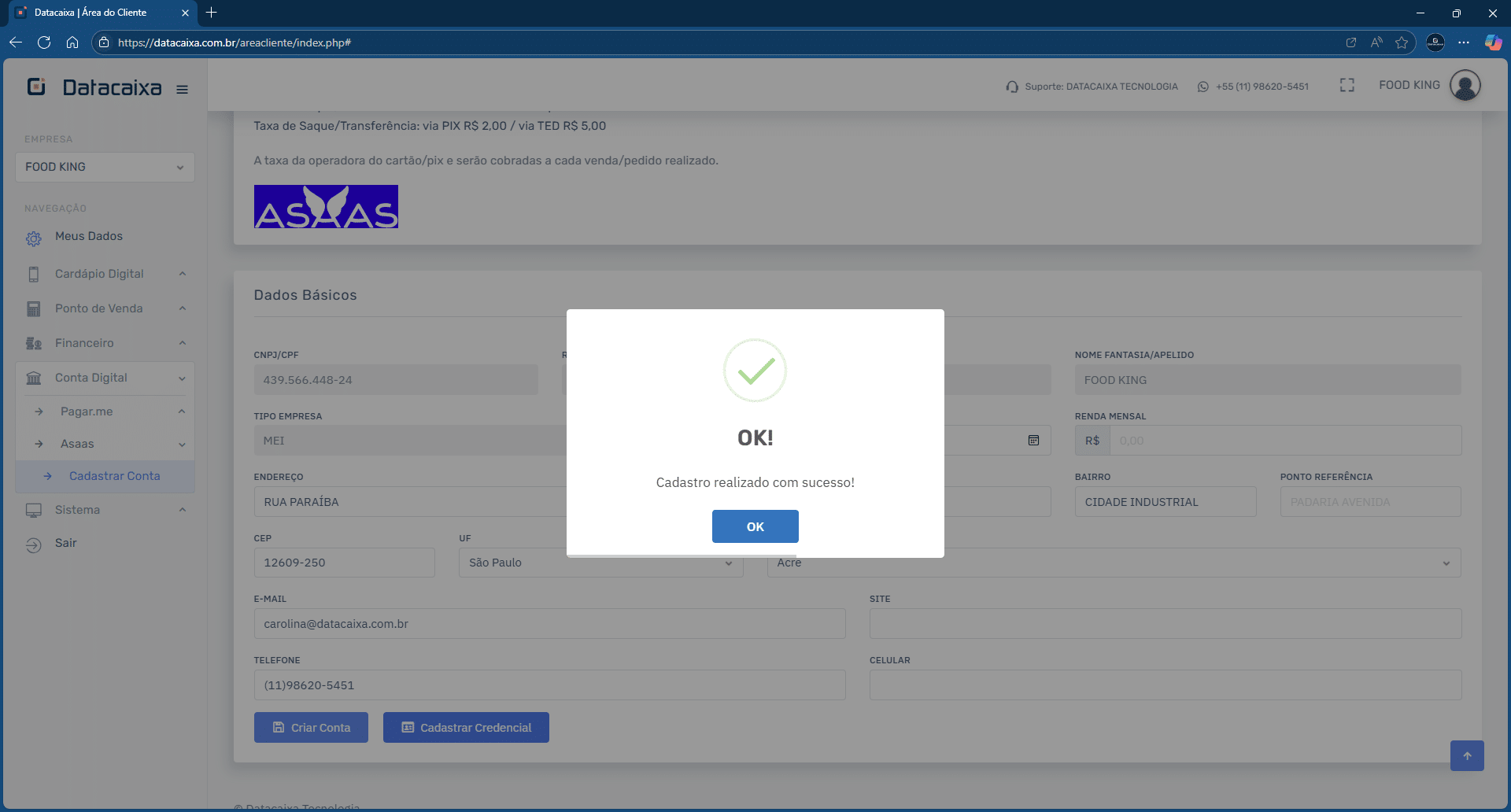Open the FOOD KING empresa dropdown
Image resolution: width=1511 pixels, height=812 pixels.
(x=105, y=167)
